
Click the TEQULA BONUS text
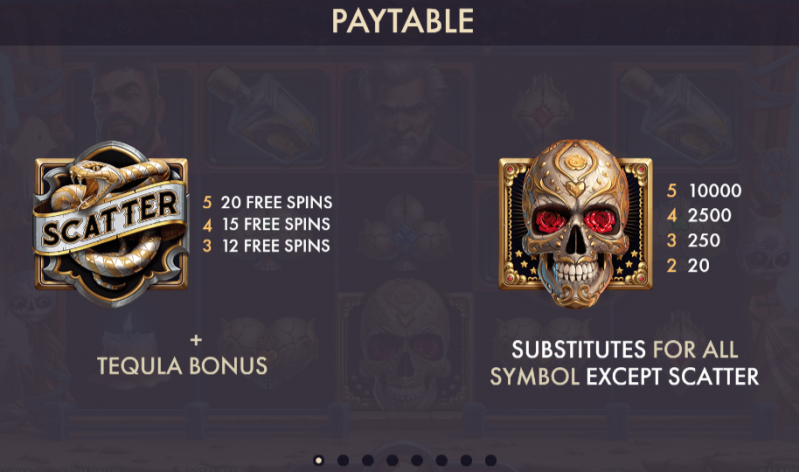tap(182, 365)
